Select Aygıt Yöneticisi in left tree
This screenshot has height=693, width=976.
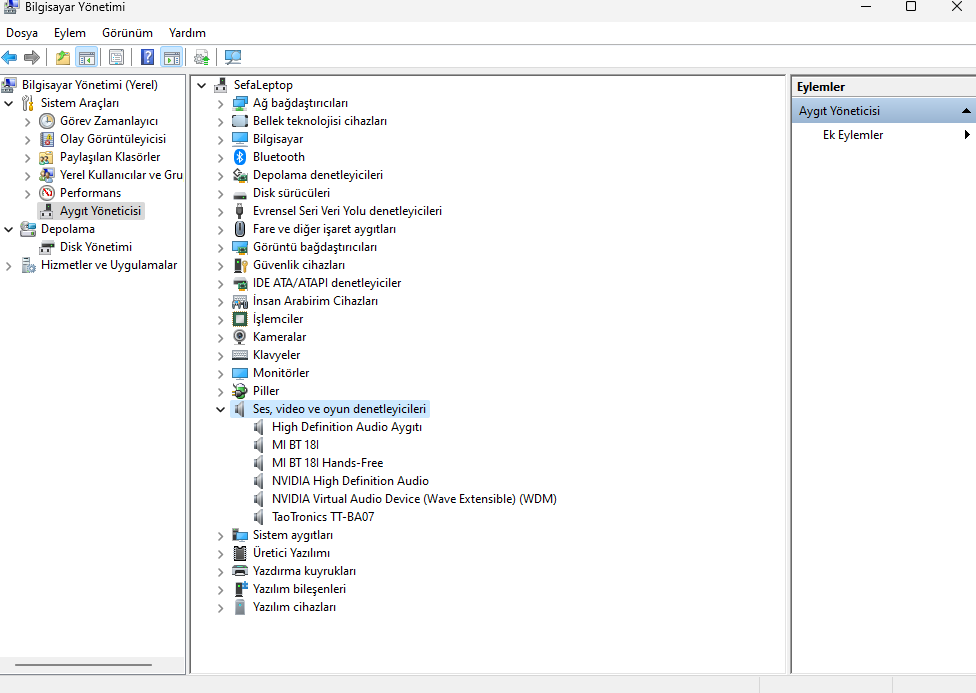pyautogui.click(x=100, y=211)
